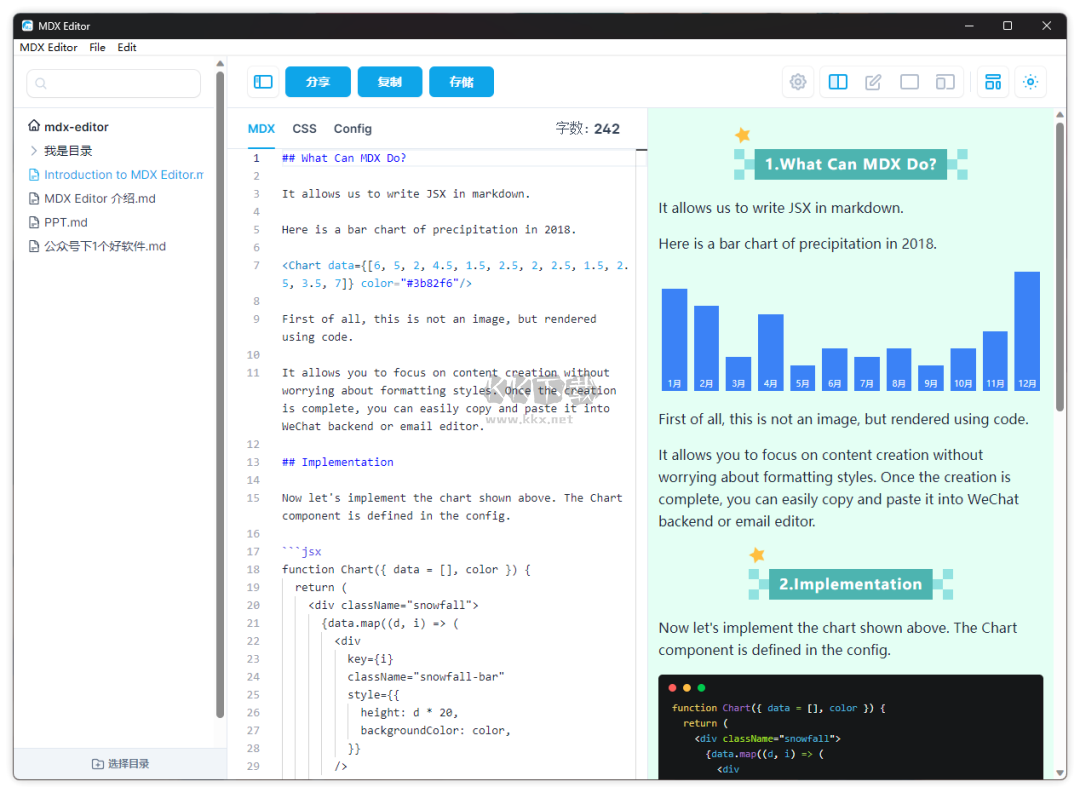Switch to the CSS tab

pyautogui.click(x=304, y=129)
